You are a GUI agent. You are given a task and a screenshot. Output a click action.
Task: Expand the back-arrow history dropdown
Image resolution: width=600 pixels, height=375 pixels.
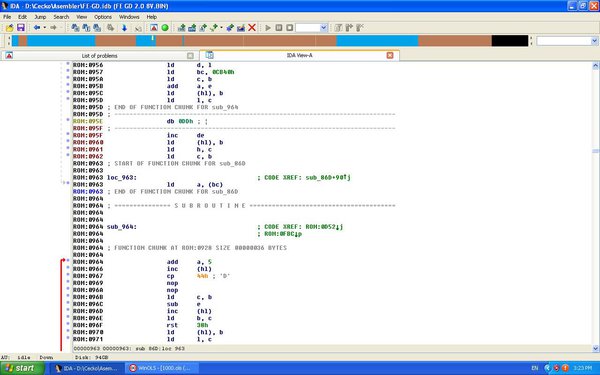click(x=45, y=28)
